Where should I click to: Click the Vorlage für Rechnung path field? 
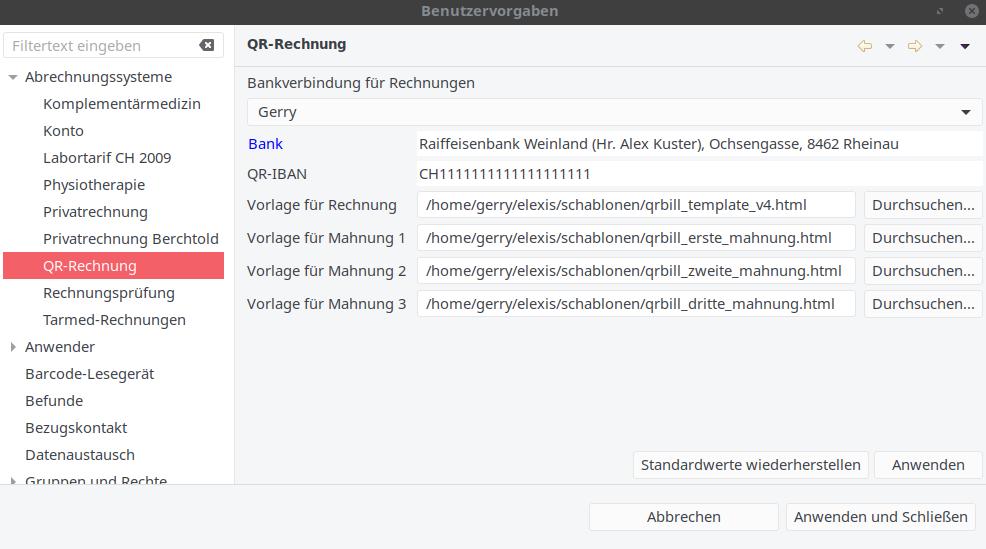click(x=636, y=205)
